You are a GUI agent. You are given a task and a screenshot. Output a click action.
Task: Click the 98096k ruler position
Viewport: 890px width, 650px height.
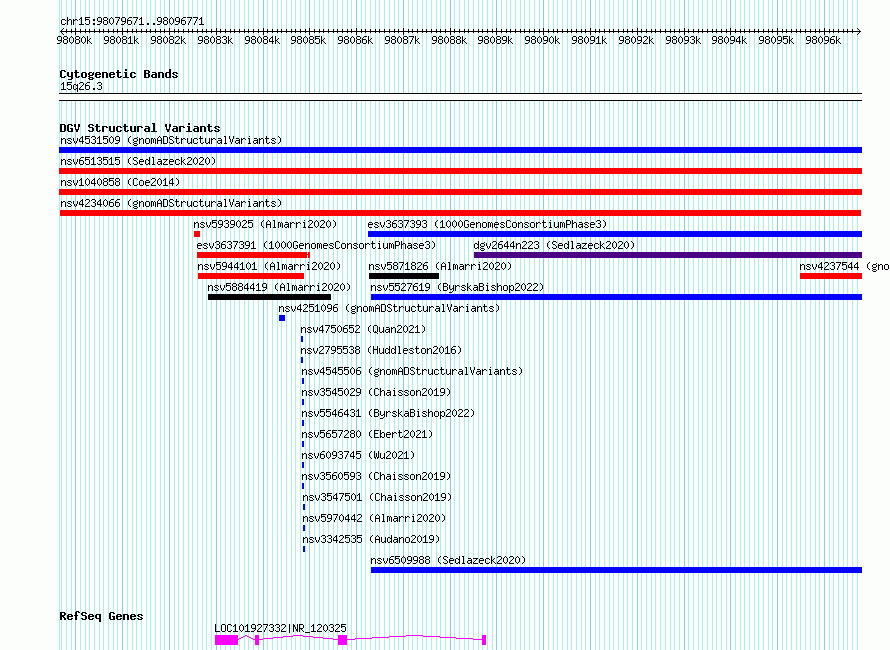(823, 40)
